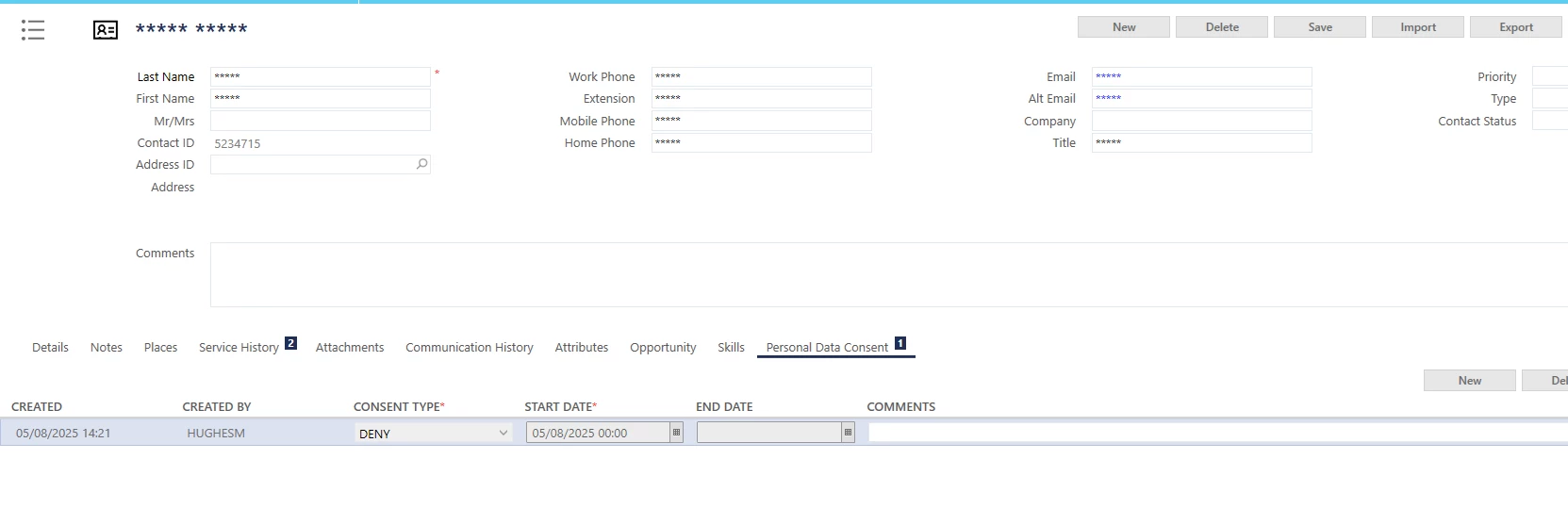The height and width of the screenshot is (525, 1568).
Task: Open Communication History tab
Action: click(x=470, y=348)
